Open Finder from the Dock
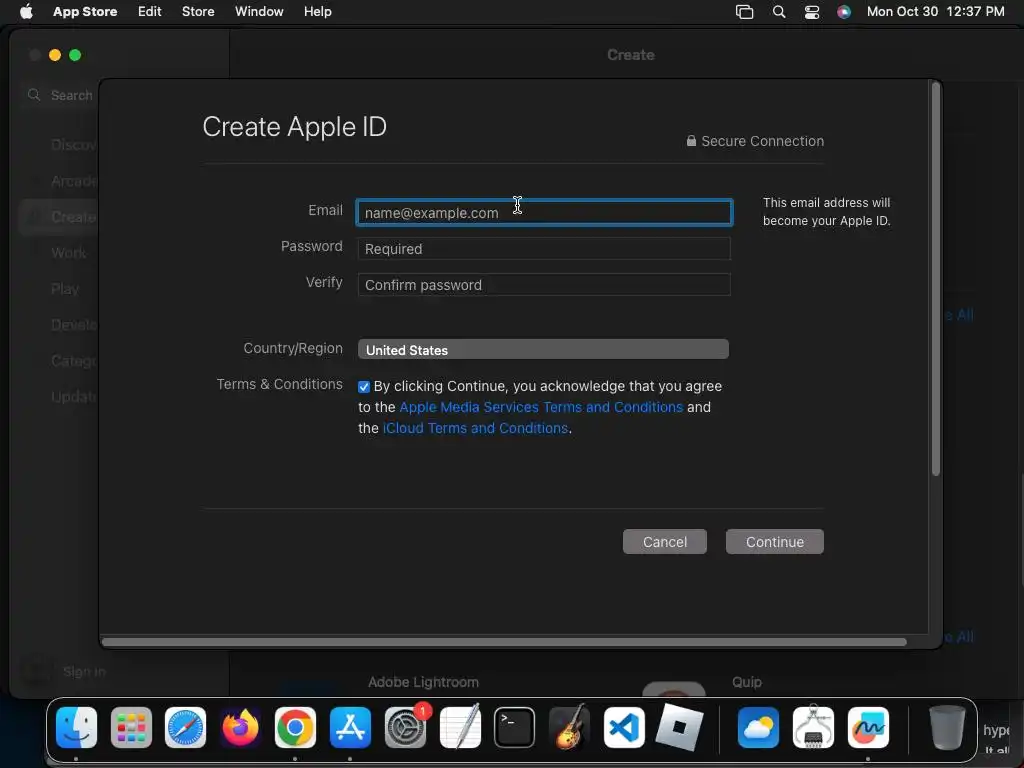This screenshot has width=1024, height=768. 76,727
